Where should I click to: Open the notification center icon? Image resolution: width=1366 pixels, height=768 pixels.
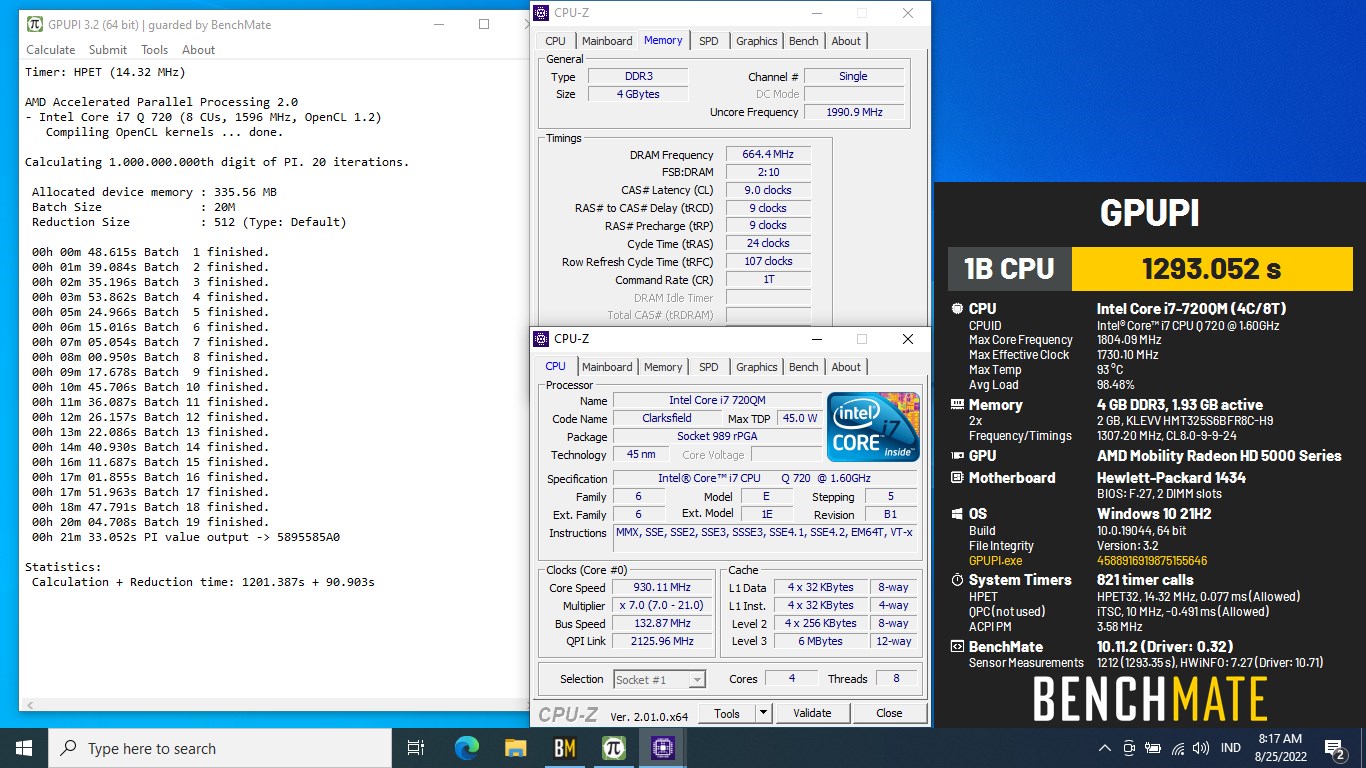pos(1334,748)
